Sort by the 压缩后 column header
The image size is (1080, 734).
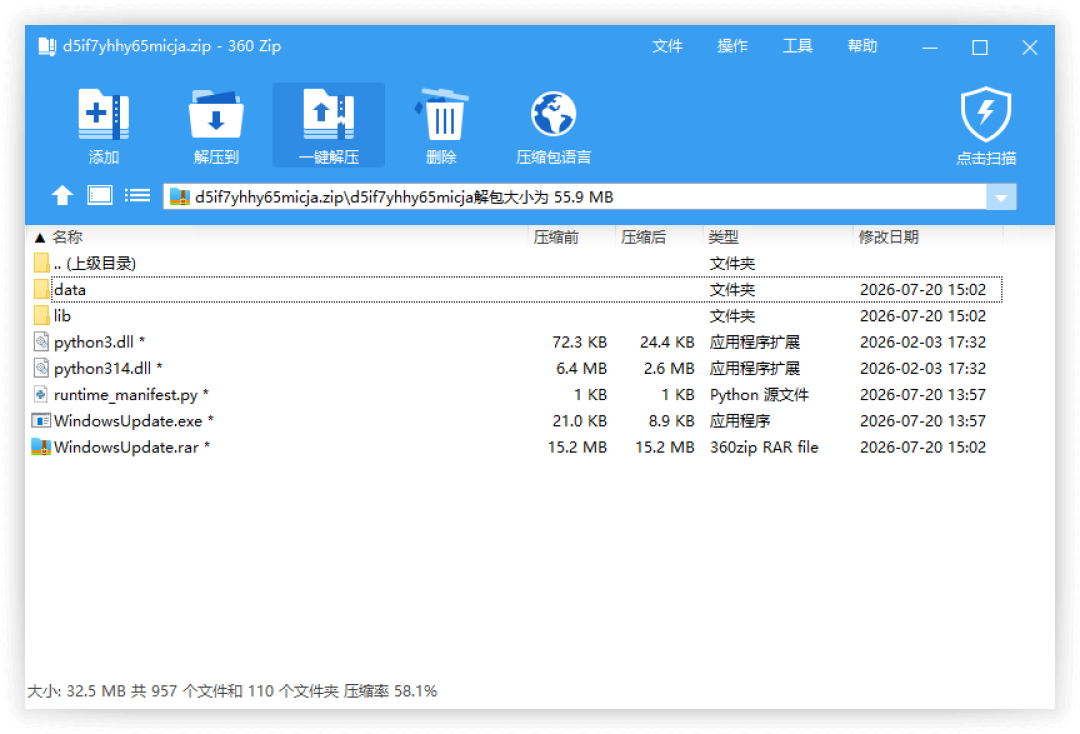[x=659, y=237]
